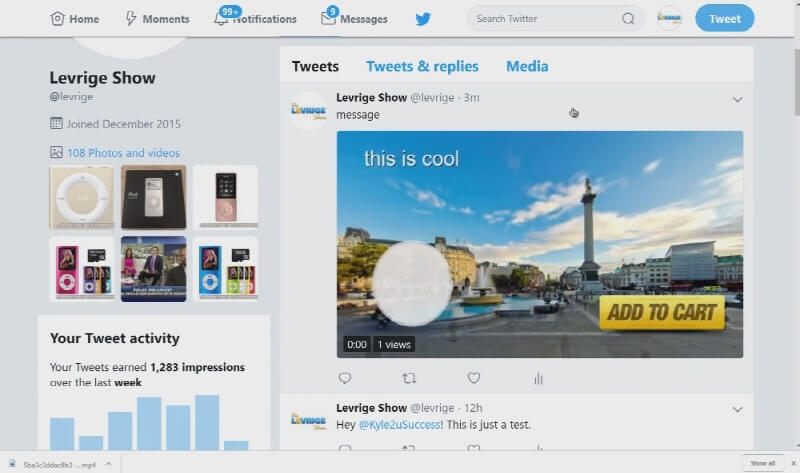800x473 pixels.
Task: Open the pink MP3 player thumbnail
Action: pos(226,197)
